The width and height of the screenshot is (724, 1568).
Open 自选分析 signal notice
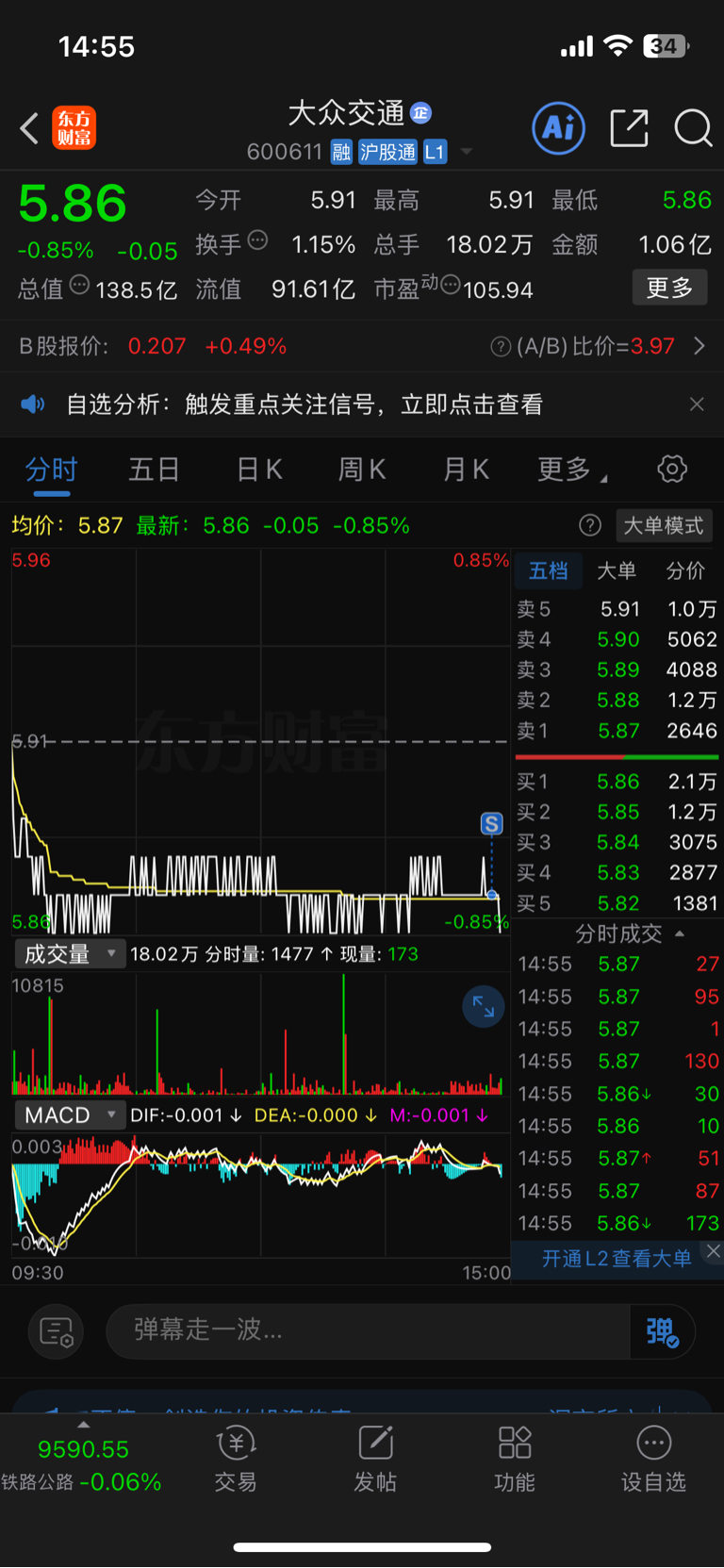304,404
